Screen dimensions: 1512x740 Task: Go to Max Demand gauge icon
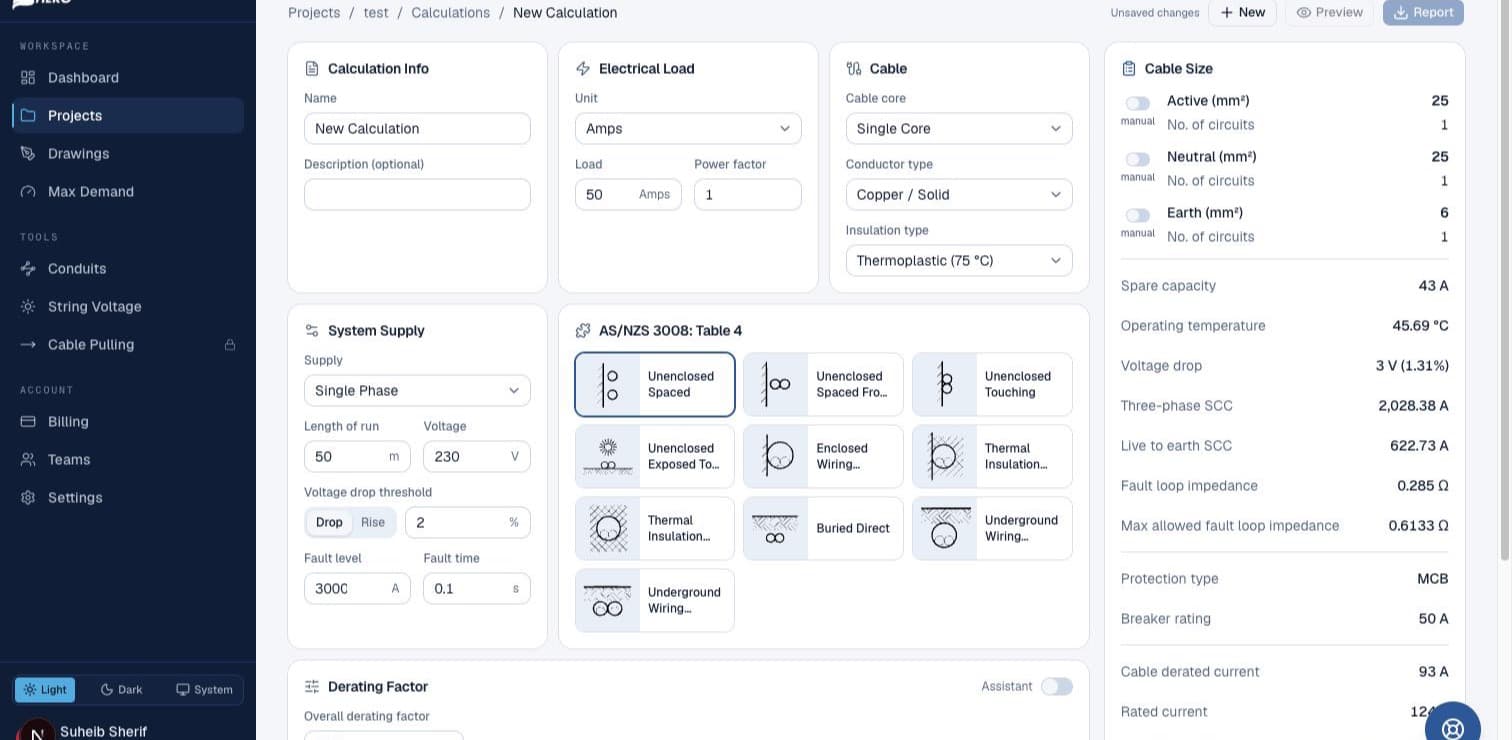pyautogui.click(x=28, y=191)
